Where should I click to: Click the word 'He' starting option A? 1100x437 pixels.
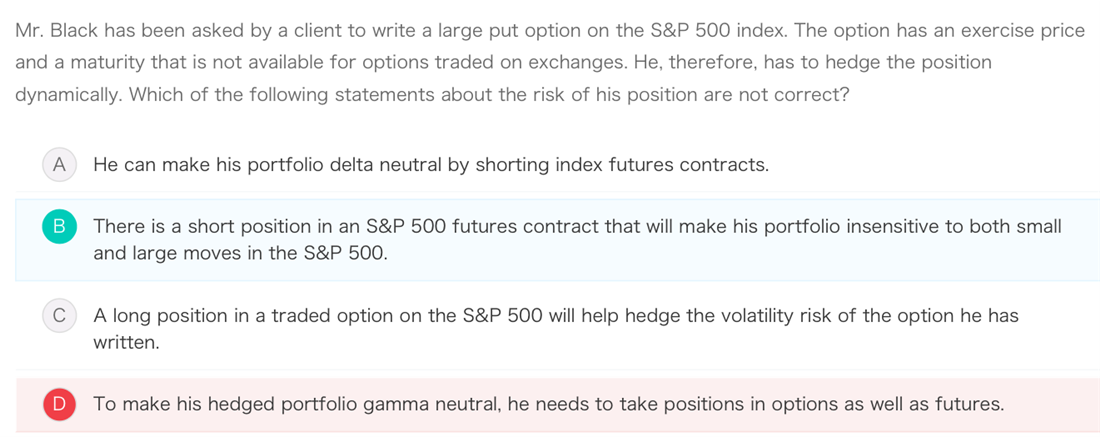point(105,166)
